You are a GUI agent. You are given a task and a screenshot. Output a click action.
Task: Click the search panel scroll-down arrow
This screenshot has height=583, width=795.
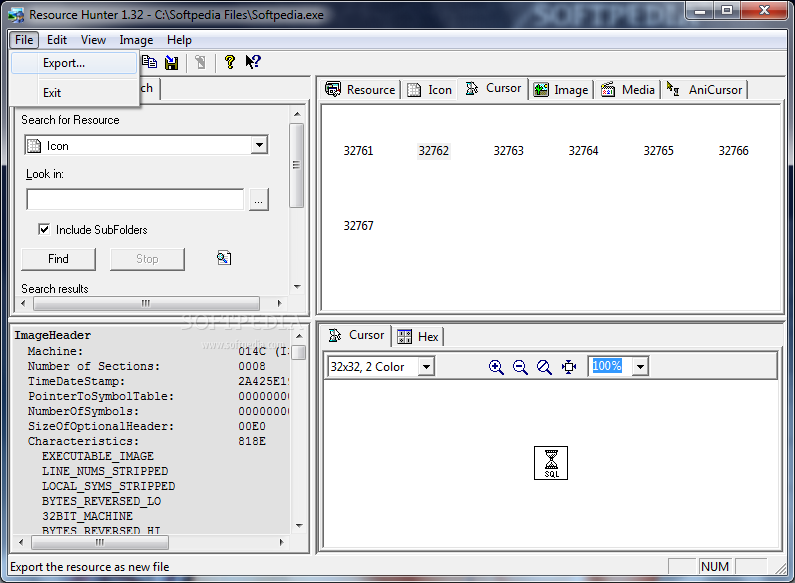[x=297, y=287]
